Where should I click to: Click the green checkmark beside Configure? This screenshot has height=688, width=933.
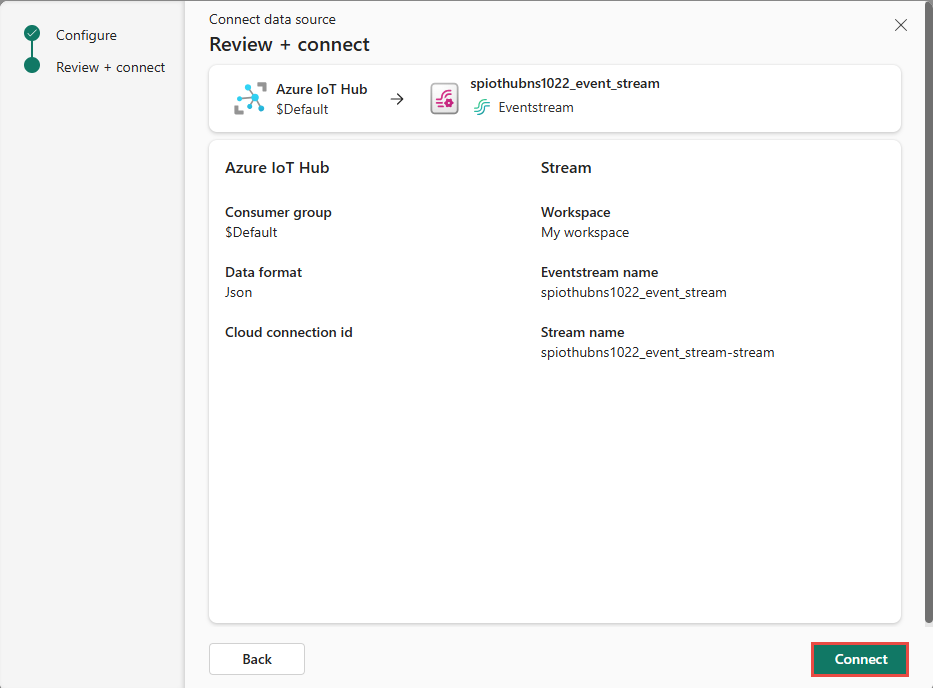pyautogui.click(x=30, y=35)
